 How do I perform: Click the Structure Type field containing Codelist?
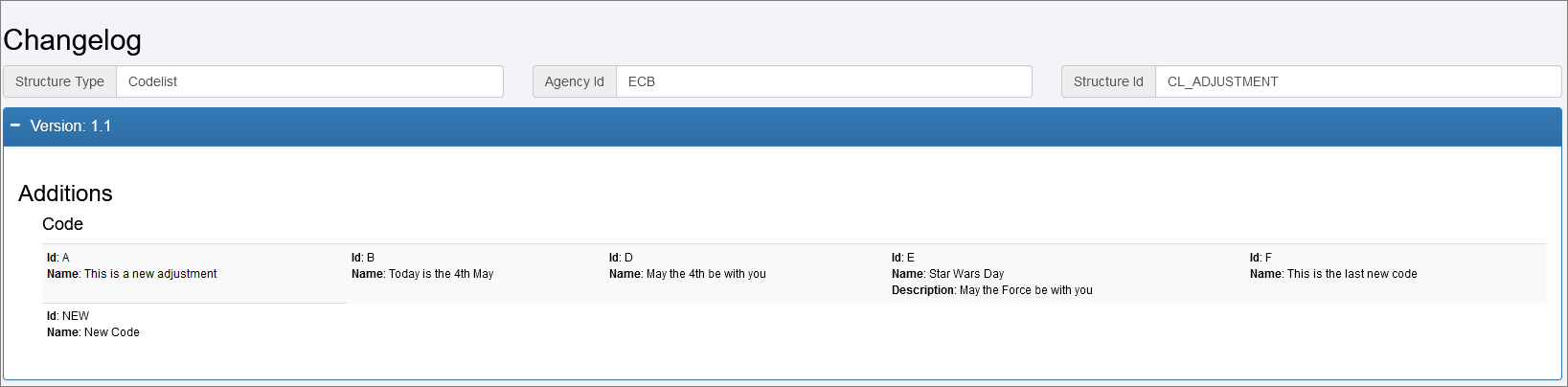(x=309, y=81)
